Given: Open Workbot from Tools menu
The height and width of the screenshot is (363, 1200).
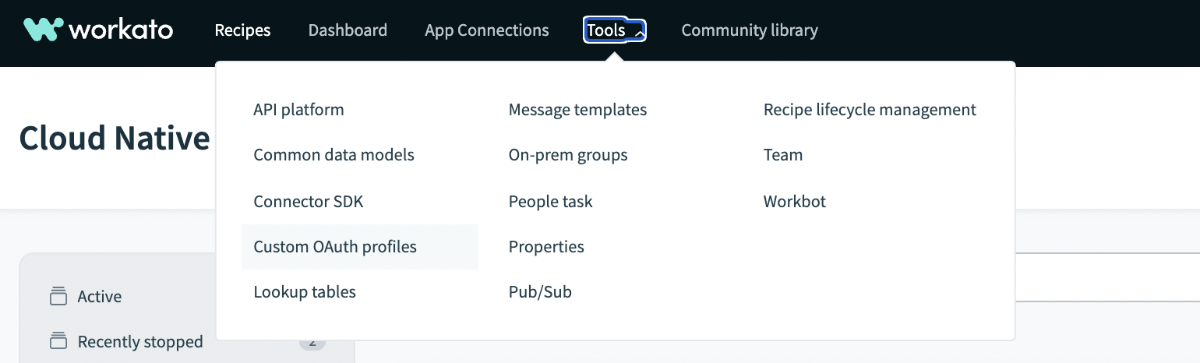Looking at the screenshot, I should (x=795, y=201).
